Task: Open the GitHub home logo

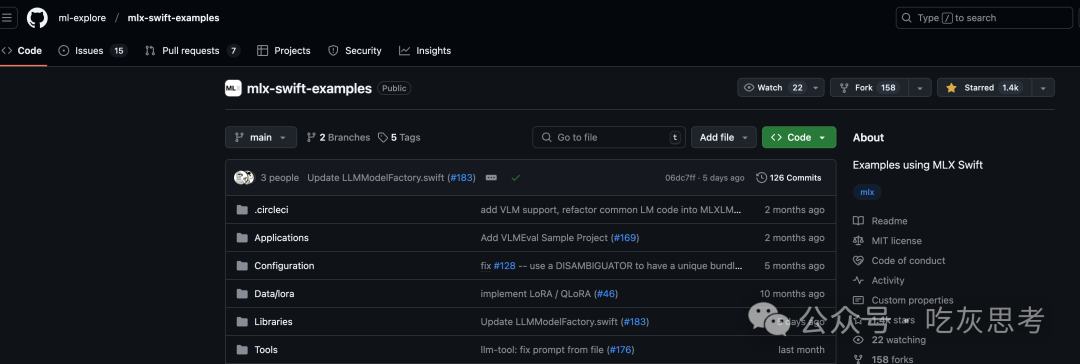Action: coord(37,18)
